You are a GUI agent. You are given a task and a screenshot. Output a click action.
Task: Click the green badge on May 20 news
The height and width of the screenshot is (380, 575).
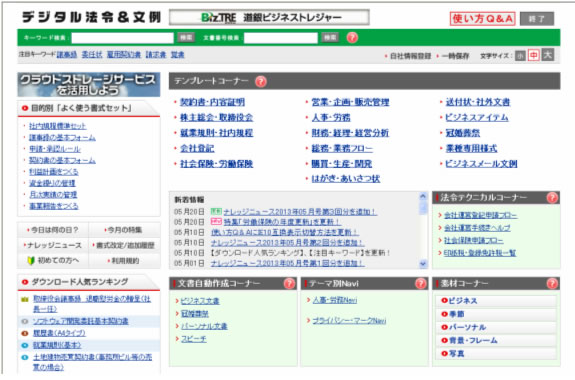pyautogui.click(x=216, y=211)
